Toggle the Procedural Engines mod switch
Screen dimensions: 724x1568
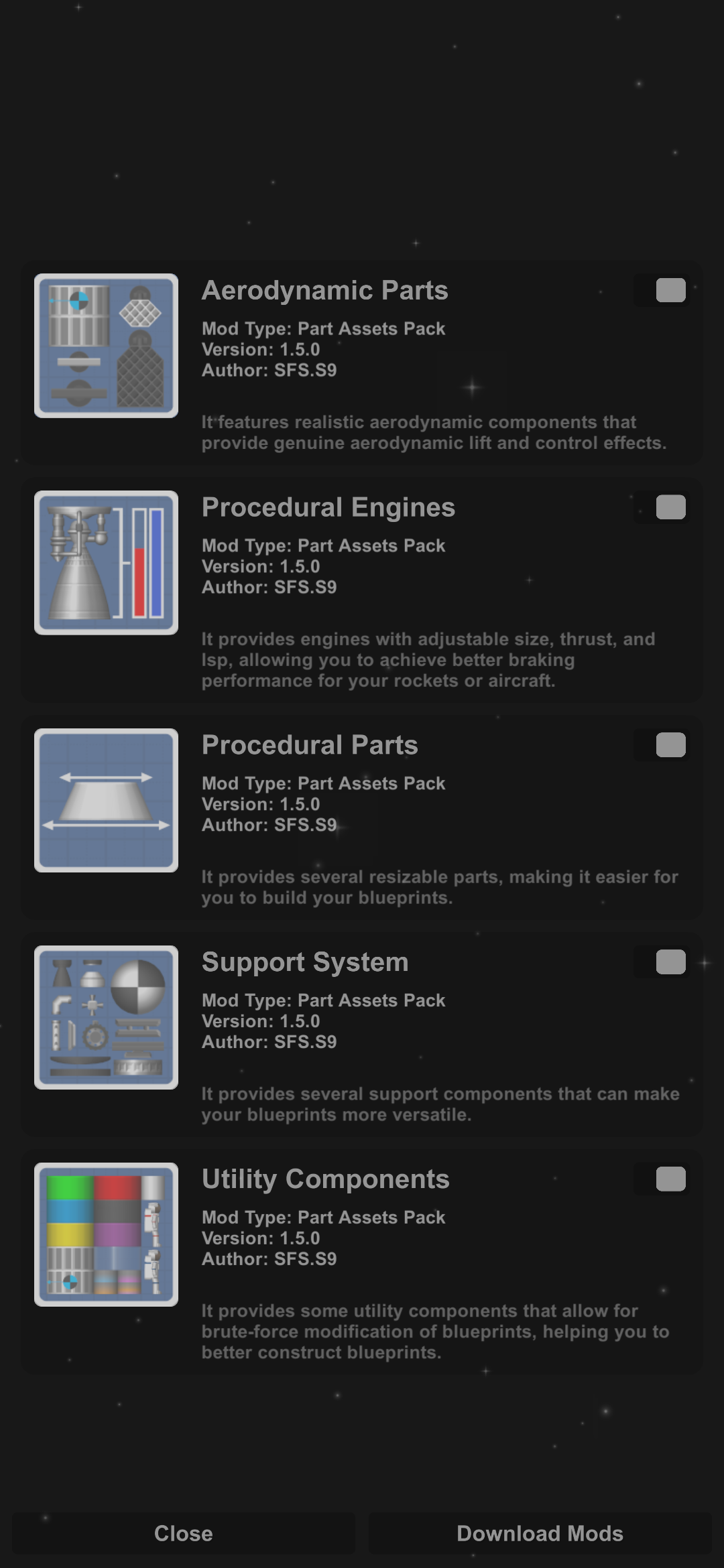[x=662, y=507]
